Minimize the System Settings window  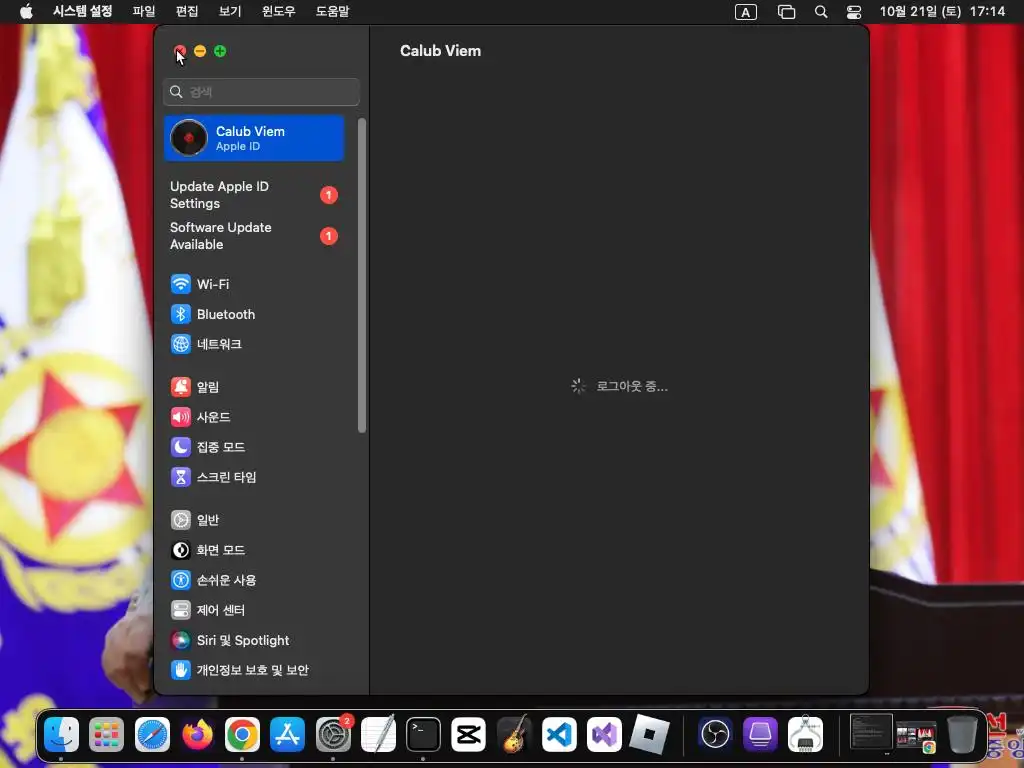[x=200, y=51]
